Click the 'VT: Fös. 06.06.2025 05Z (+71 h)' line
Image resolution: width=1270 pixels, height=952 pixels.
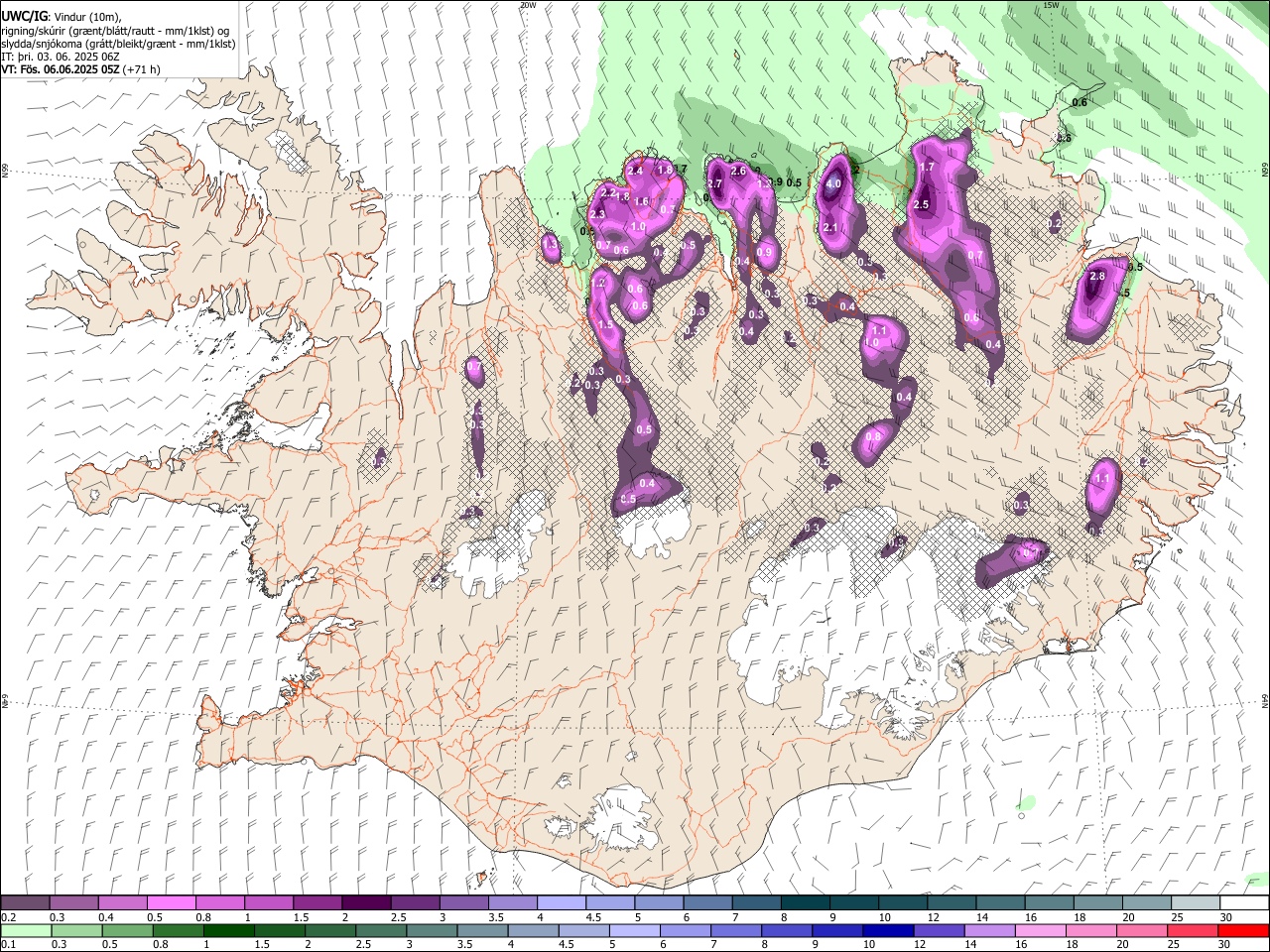coord(80,69)
